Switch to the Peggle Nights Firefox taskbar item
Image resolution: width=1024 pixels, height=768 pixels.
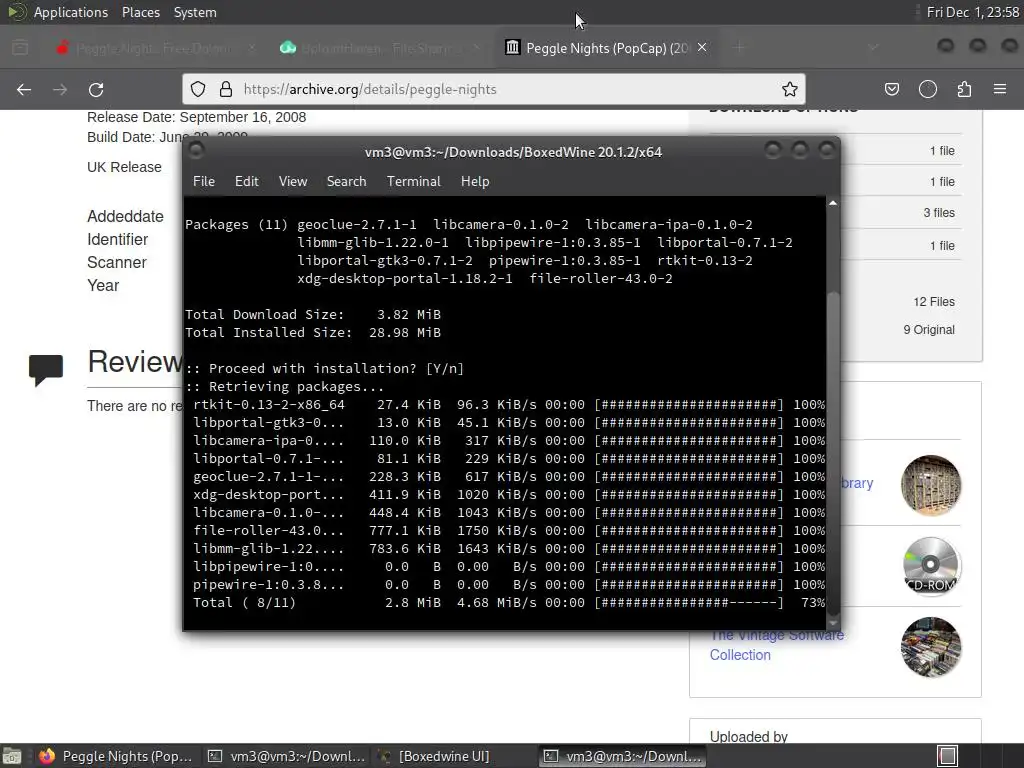116,756
